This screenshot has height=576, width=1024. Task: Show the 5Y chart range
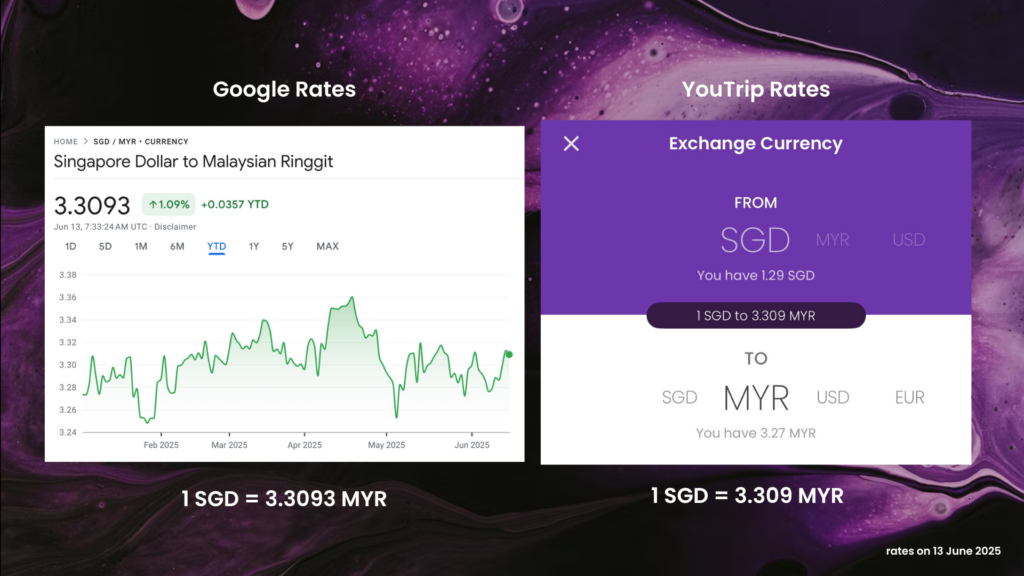pos(287,246)
